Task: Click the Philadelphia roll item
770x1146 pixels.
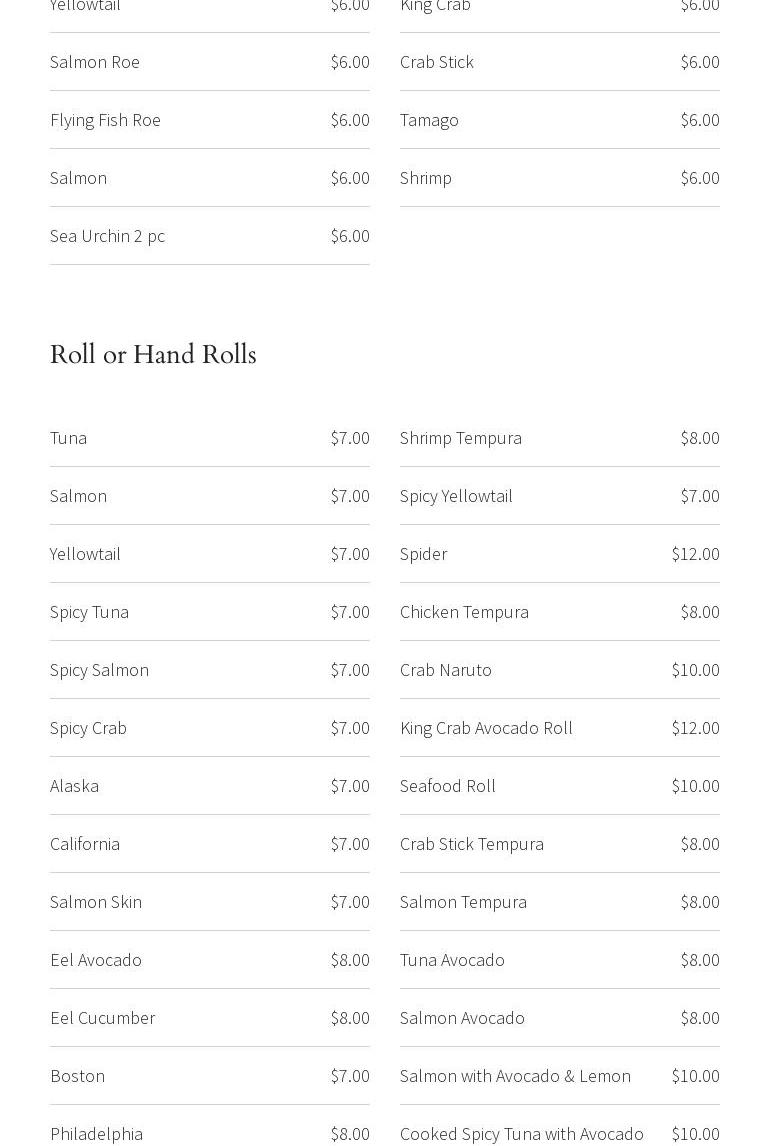Action: click(96, 1134)
